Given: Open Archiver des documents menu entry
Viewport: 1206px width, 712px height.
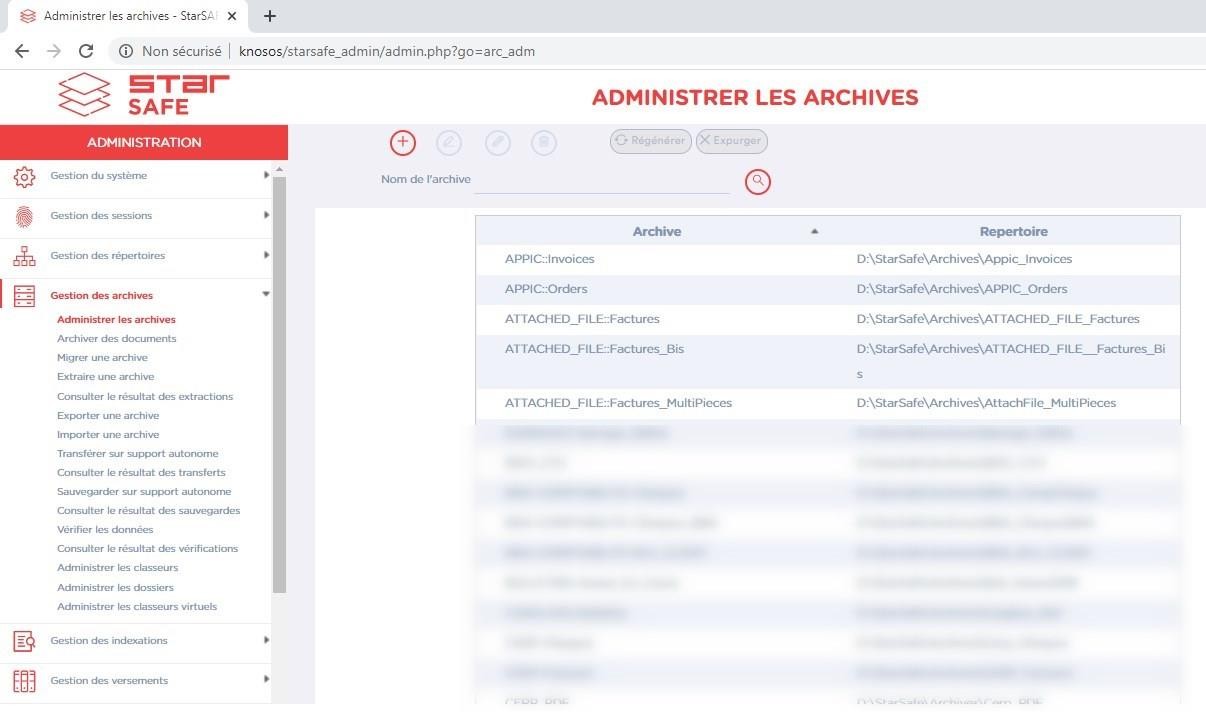Looking at the screenshot, I should click(x=116, y=338).
